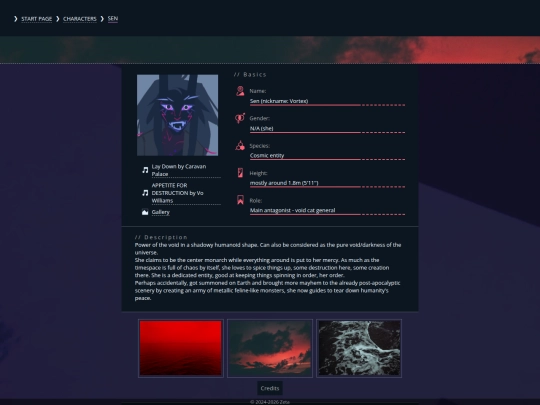Click the copyright text '© 2024-2026 Zeta'
Viewport: 540px width, 405px height.
270,402
